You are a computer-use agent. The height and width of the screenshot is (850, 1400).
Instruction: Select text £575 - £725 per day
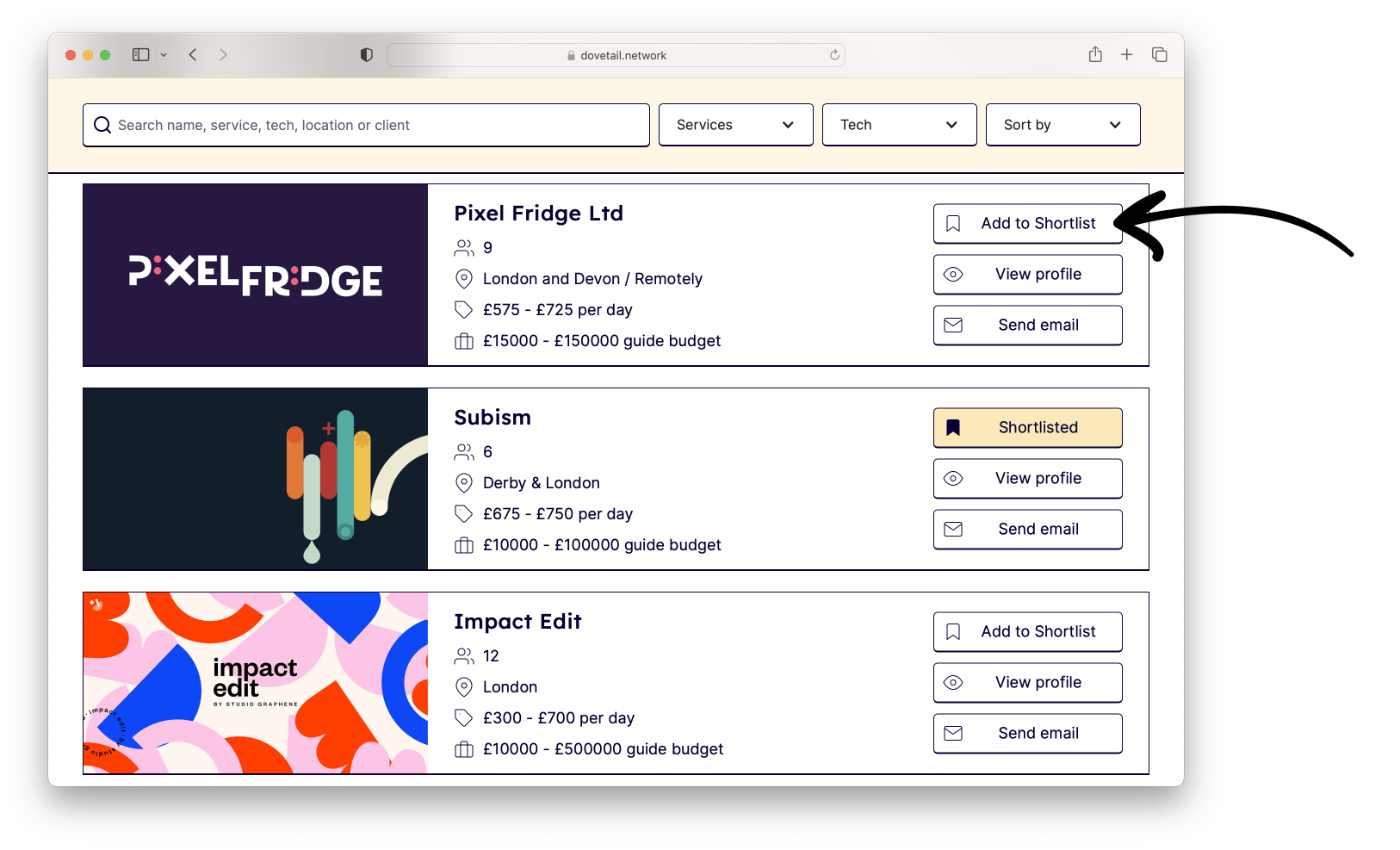(558, 310)
